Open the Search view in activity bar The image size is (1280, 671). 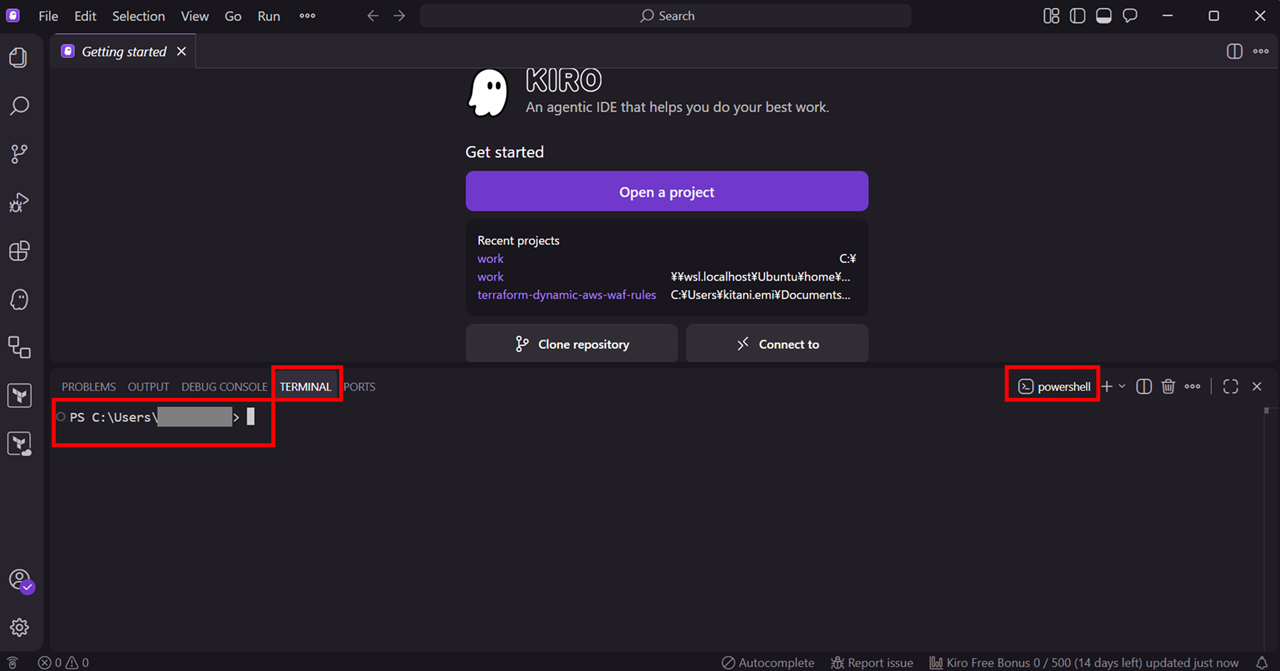click(19, 106)
